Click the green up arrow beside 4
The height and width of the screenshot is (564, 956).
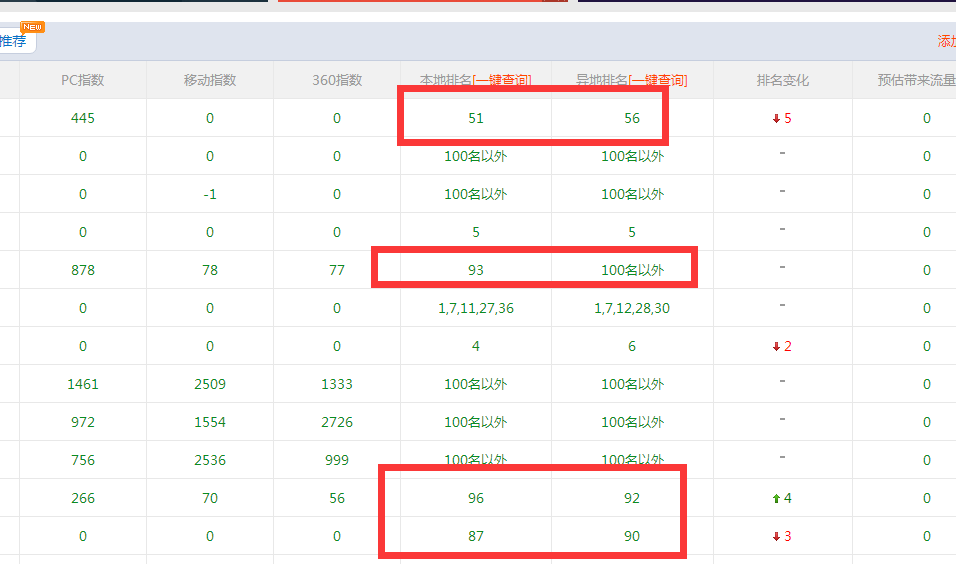[x=775, y=499]
